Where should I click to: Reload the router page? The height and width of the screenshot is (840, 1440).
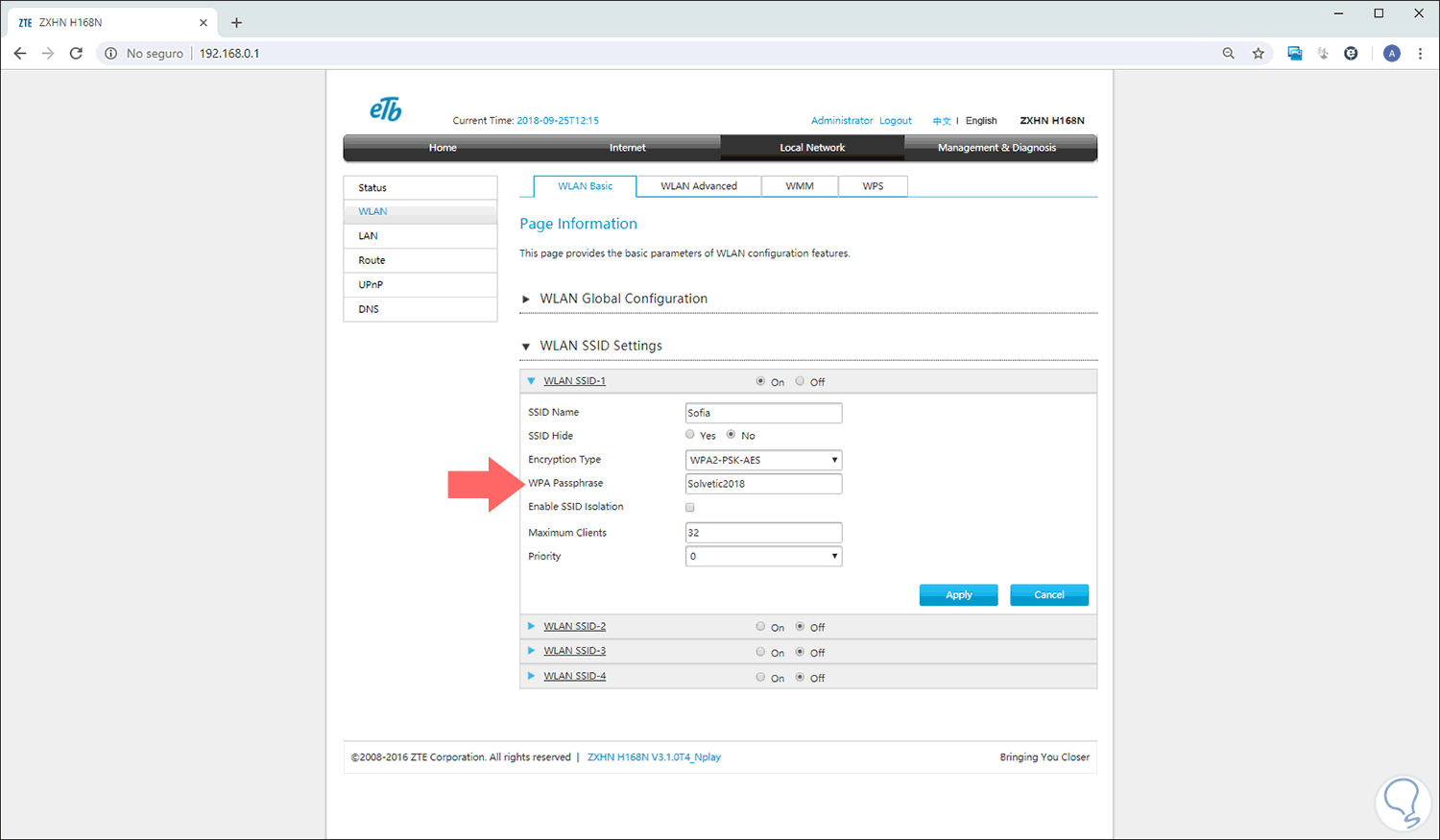tap(76, 54)
